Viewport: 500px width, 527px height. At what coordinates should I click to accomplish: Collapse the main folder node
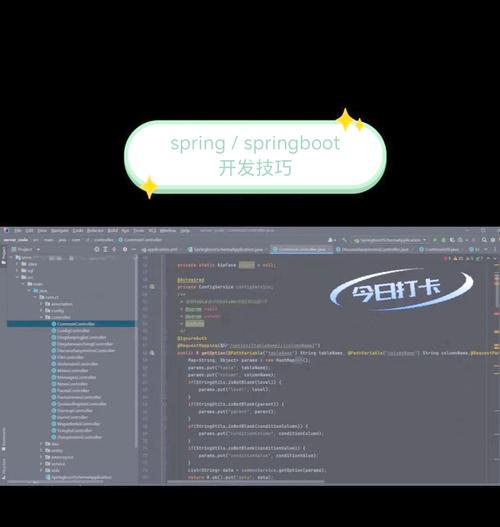coord(24,284)
